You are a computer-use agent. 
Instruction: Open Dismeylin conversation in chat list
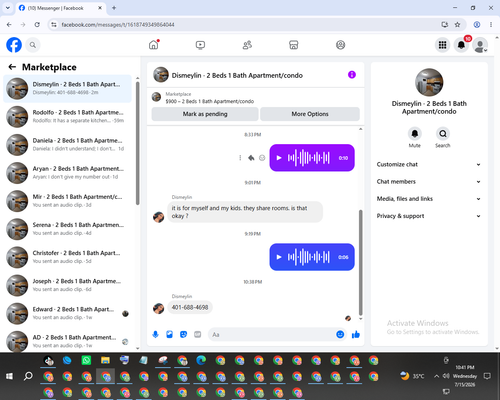click(x=67, y=88)
